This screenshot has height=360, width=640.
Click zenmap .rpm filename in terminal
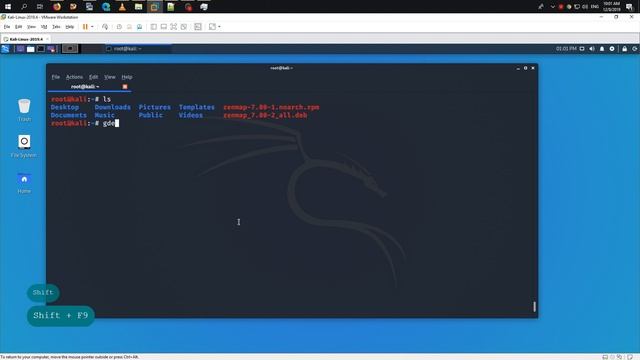click(x=271, y=107)
